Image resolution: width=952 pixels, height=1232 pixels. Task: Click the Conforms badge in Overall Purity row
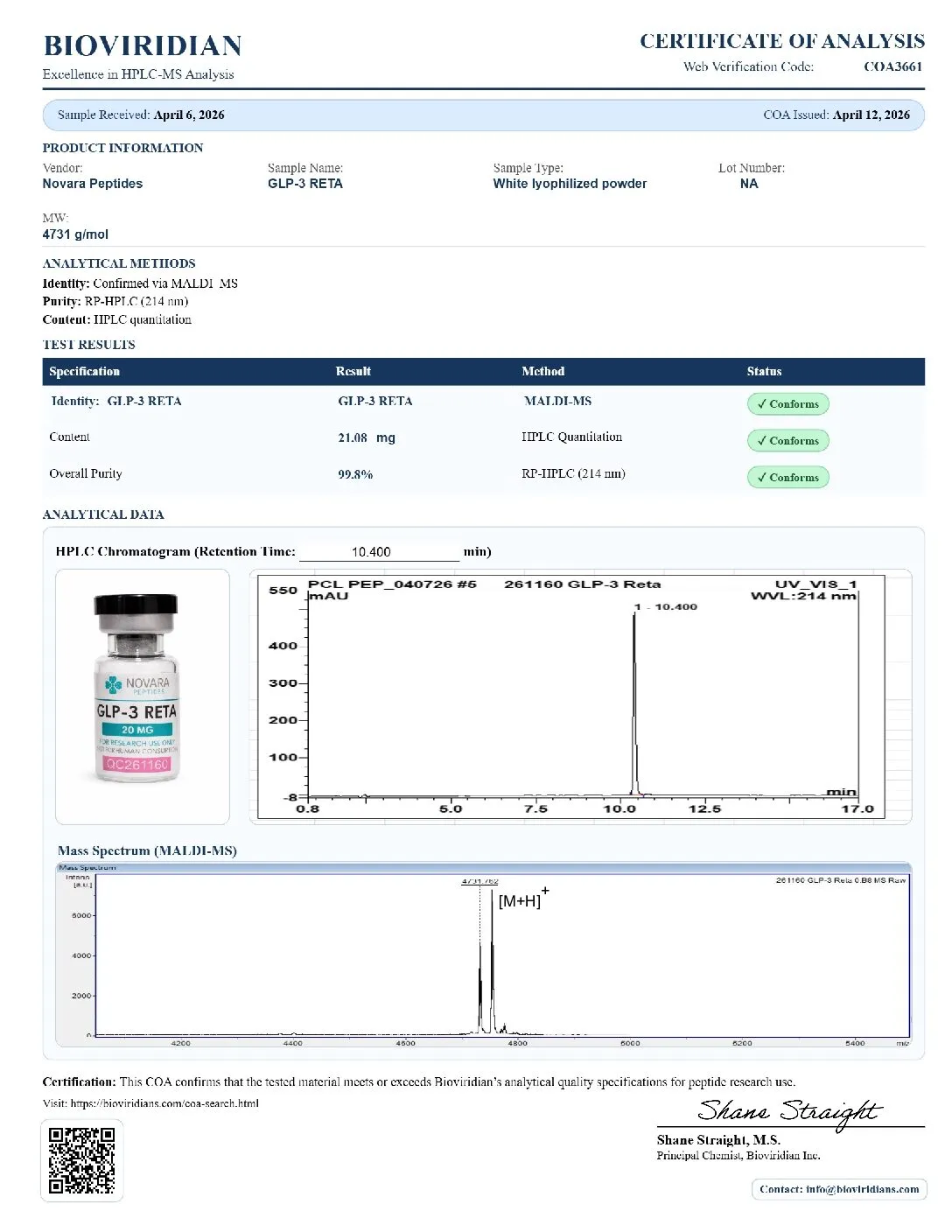(x=787, y=478)
